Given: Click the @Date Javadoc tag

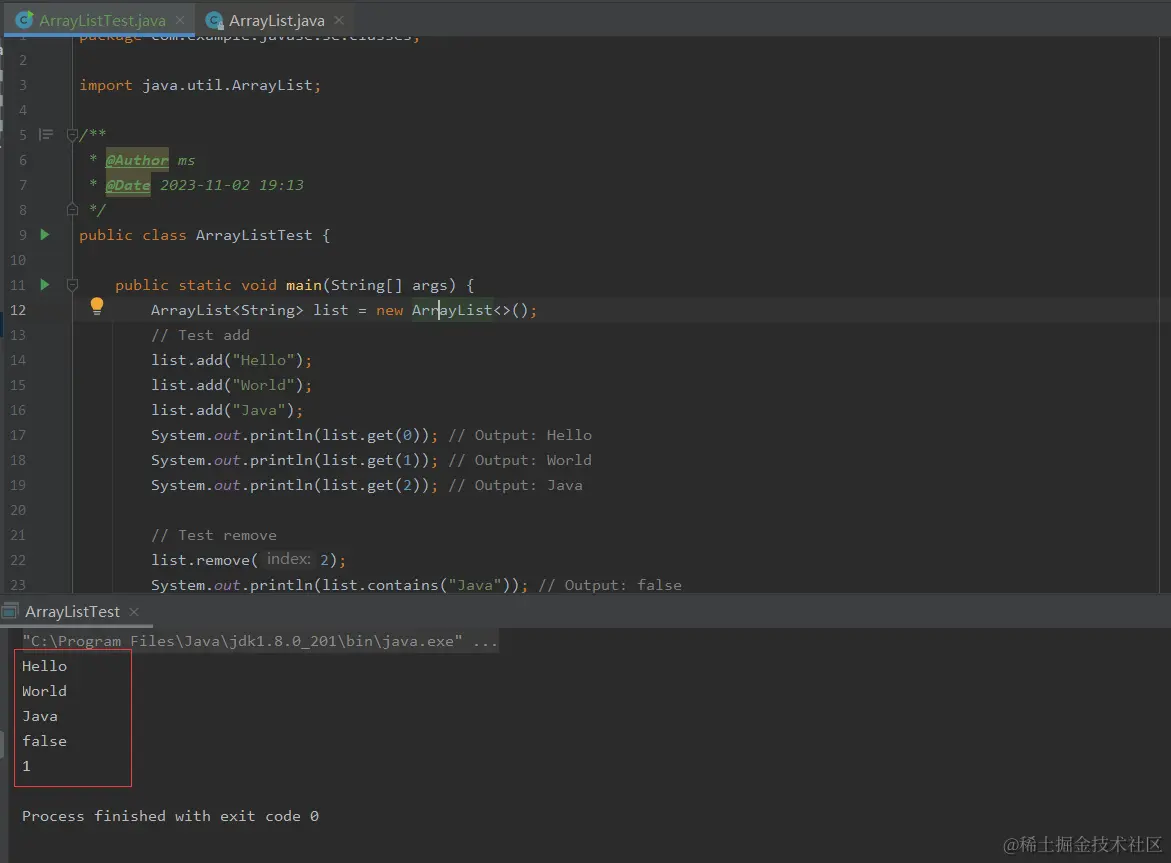Looking at the screenshot, I should [128, 185].
